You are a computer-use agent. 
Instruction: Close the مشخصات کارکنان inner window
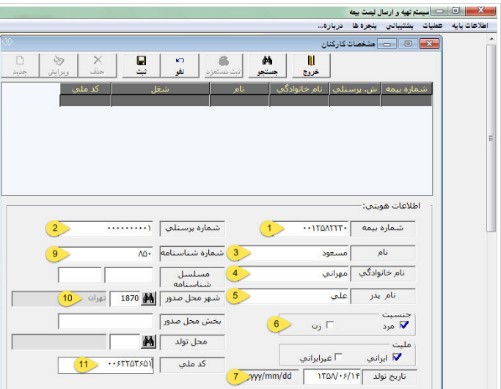pyautogui.click(x=429, y=44)
